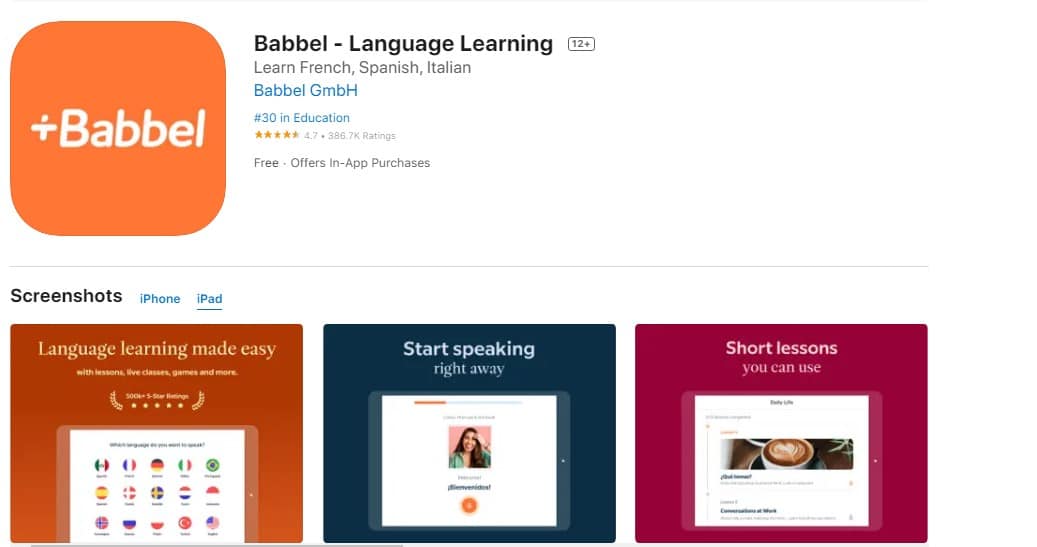
Task: Select the iPad screenshots tab
Action: coord(209,299)
